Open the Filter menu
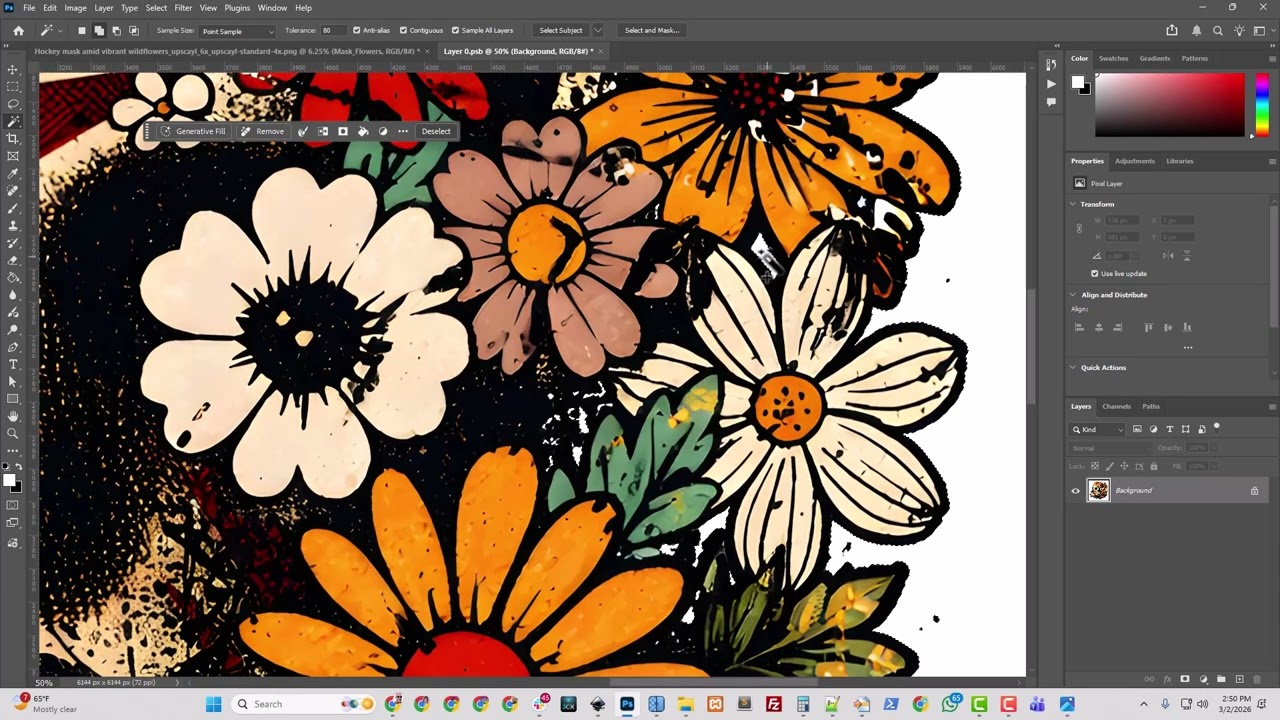 point(183,8)
